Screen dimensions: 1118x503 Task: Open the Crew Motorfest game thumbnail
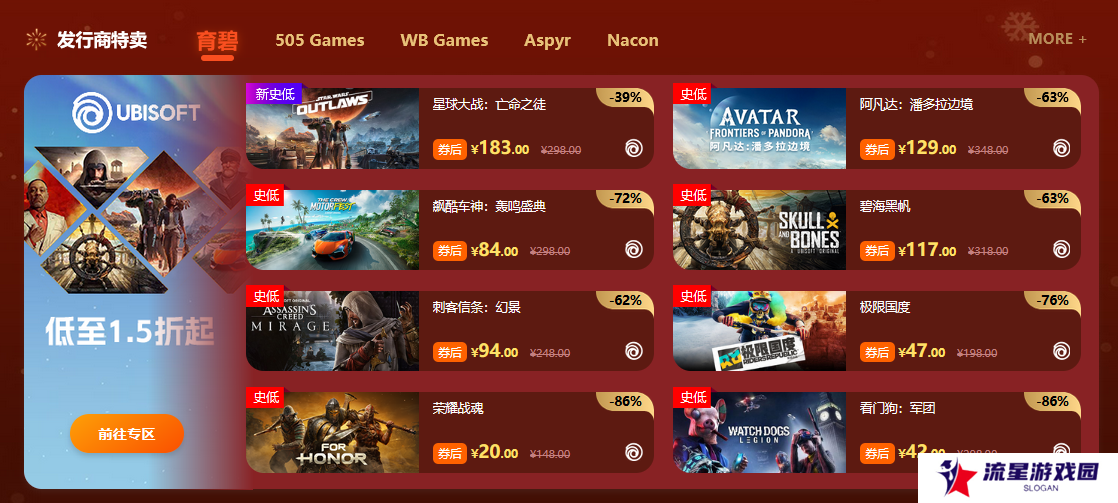332,230
